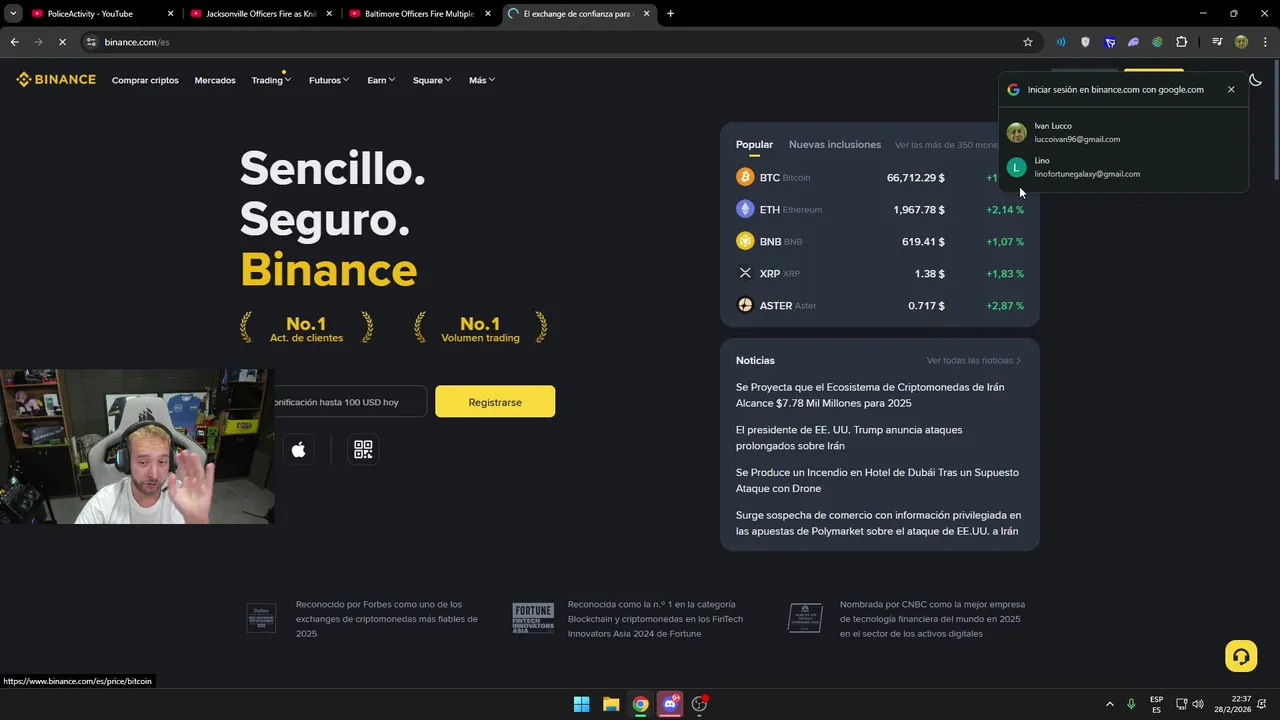
Task: Click the address bar URL
Action: [137, 42]
